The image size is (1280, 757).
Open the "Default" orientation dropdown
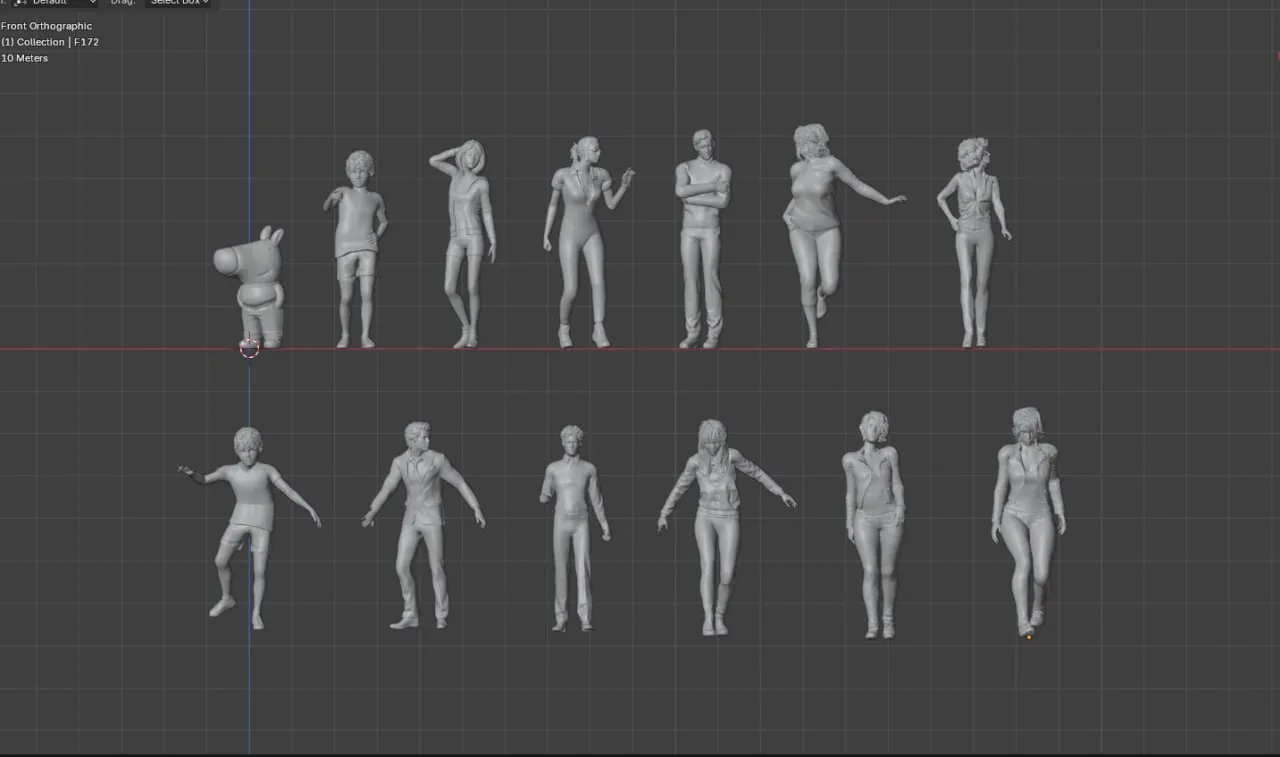(x=55, y=3)
